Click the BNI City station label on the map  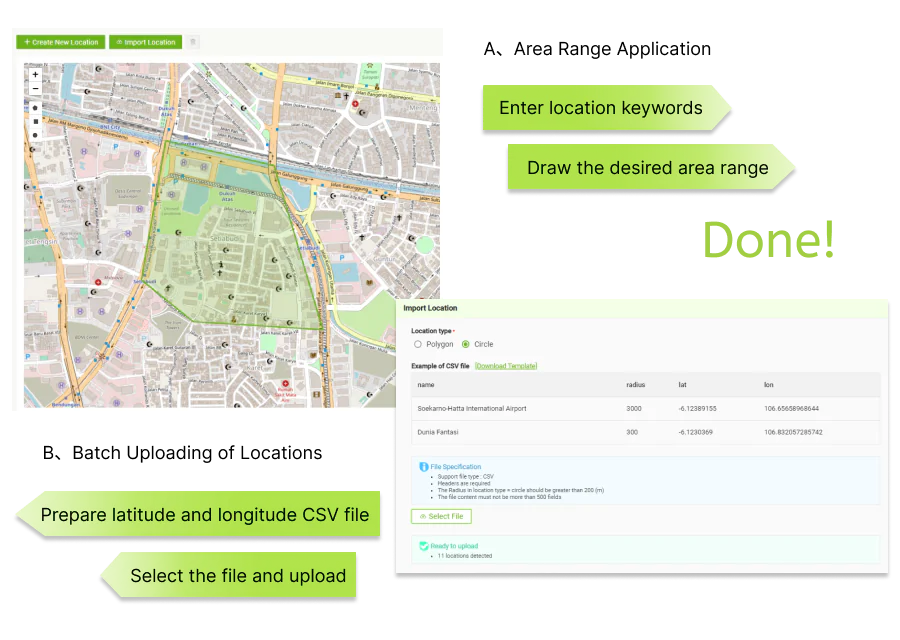[110, 127]
